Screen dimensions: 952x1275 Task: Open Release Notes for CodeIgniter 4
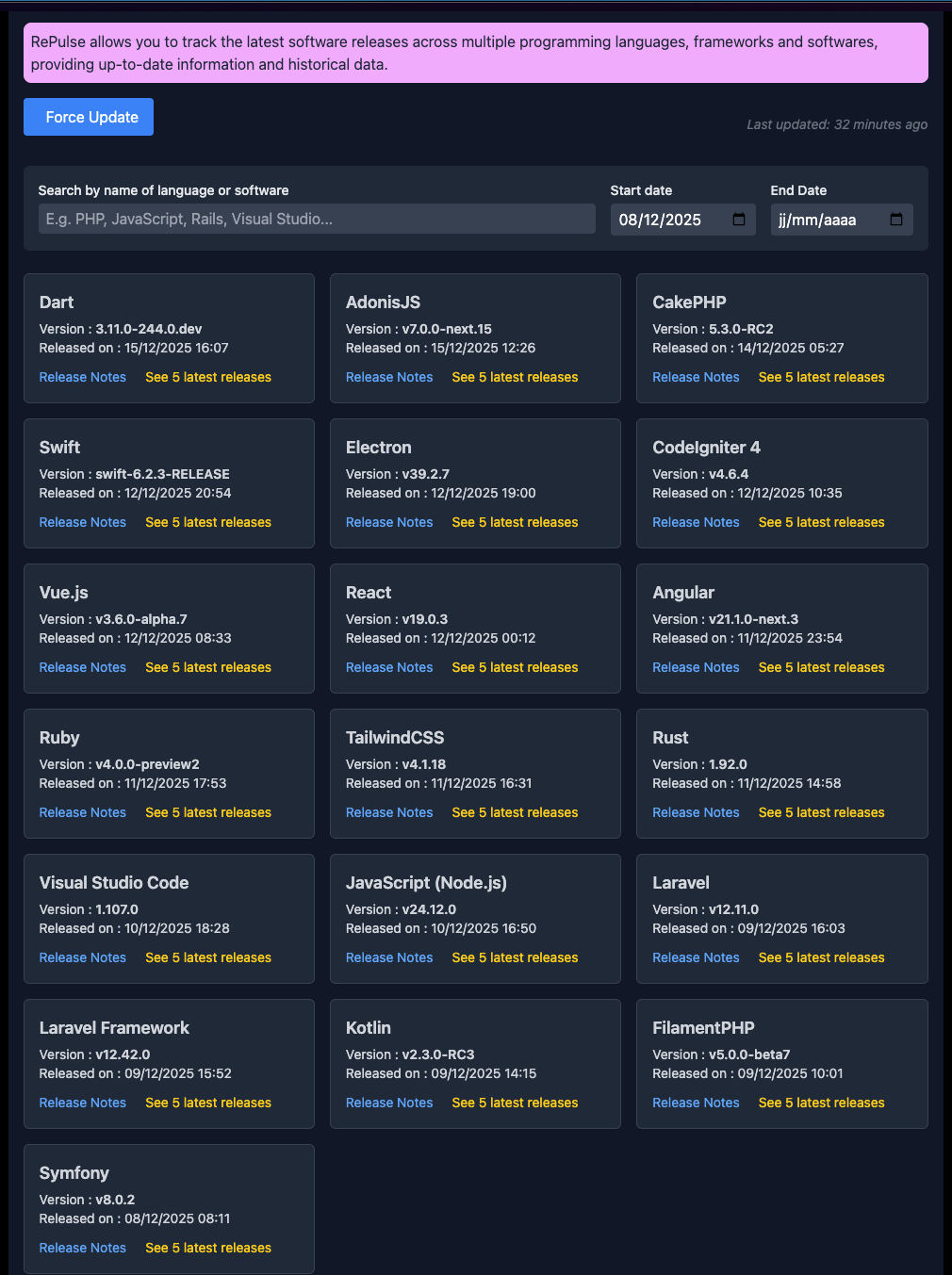(x=696, y=522)
